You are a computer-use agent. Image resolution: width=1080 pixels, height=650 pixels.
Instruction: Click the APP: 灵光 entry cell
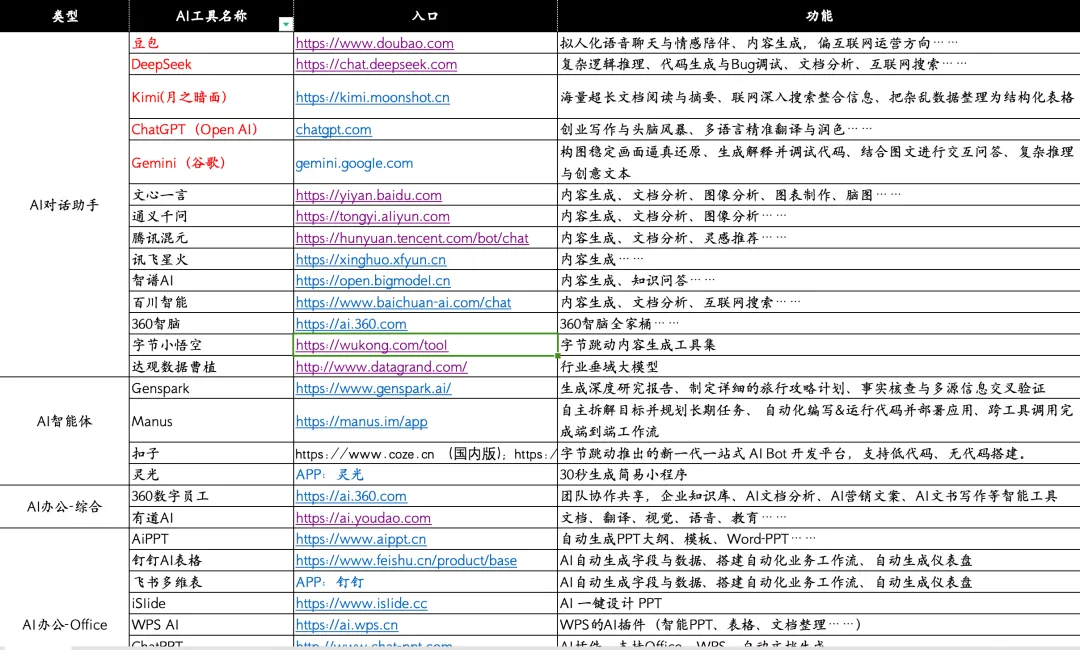(425, 474)
